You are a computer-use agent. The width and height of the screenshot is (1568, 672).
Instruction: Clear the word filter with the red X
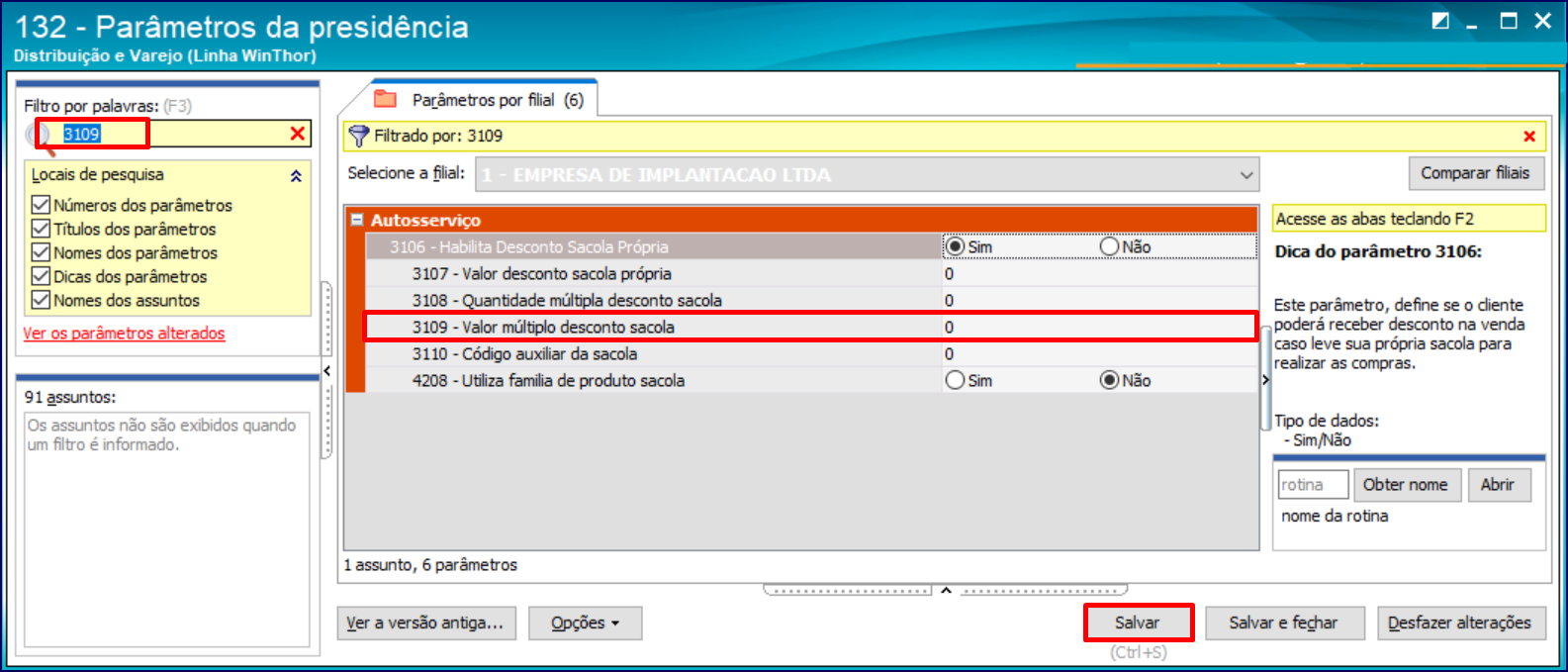297,134
